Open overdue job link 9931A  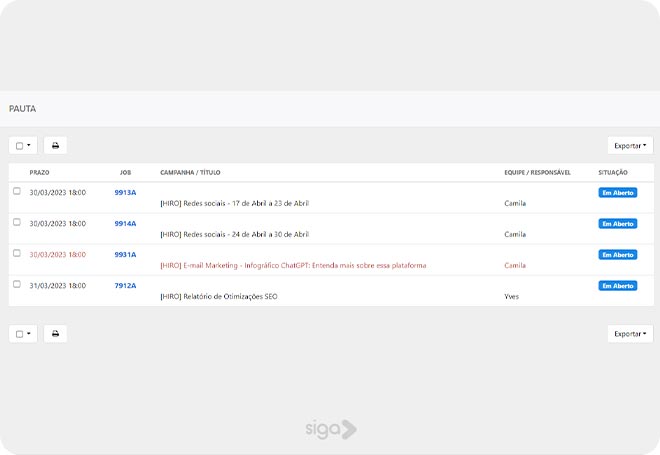tap(125, 254)
